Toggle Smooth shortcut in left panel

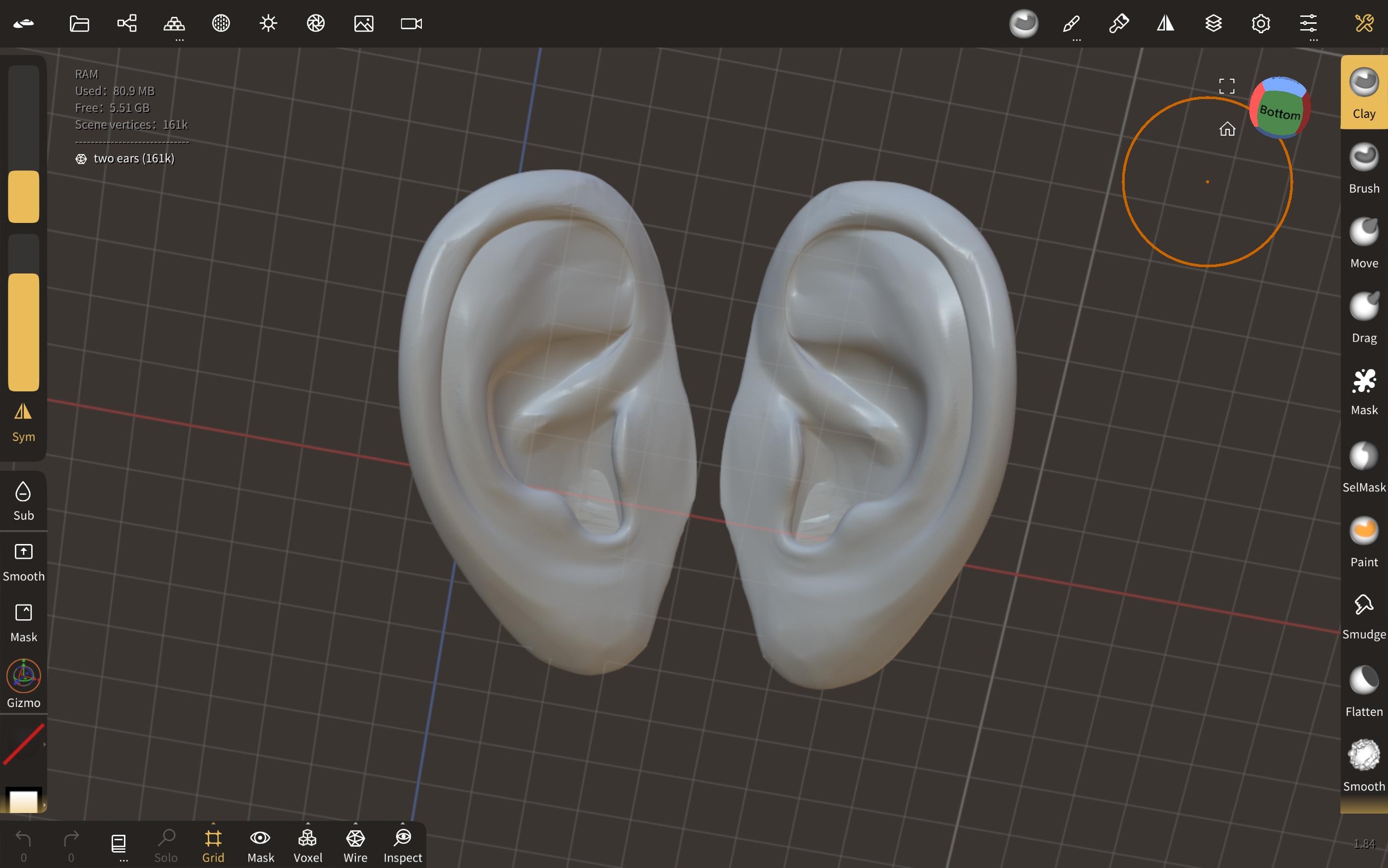(x=23, y=562)
